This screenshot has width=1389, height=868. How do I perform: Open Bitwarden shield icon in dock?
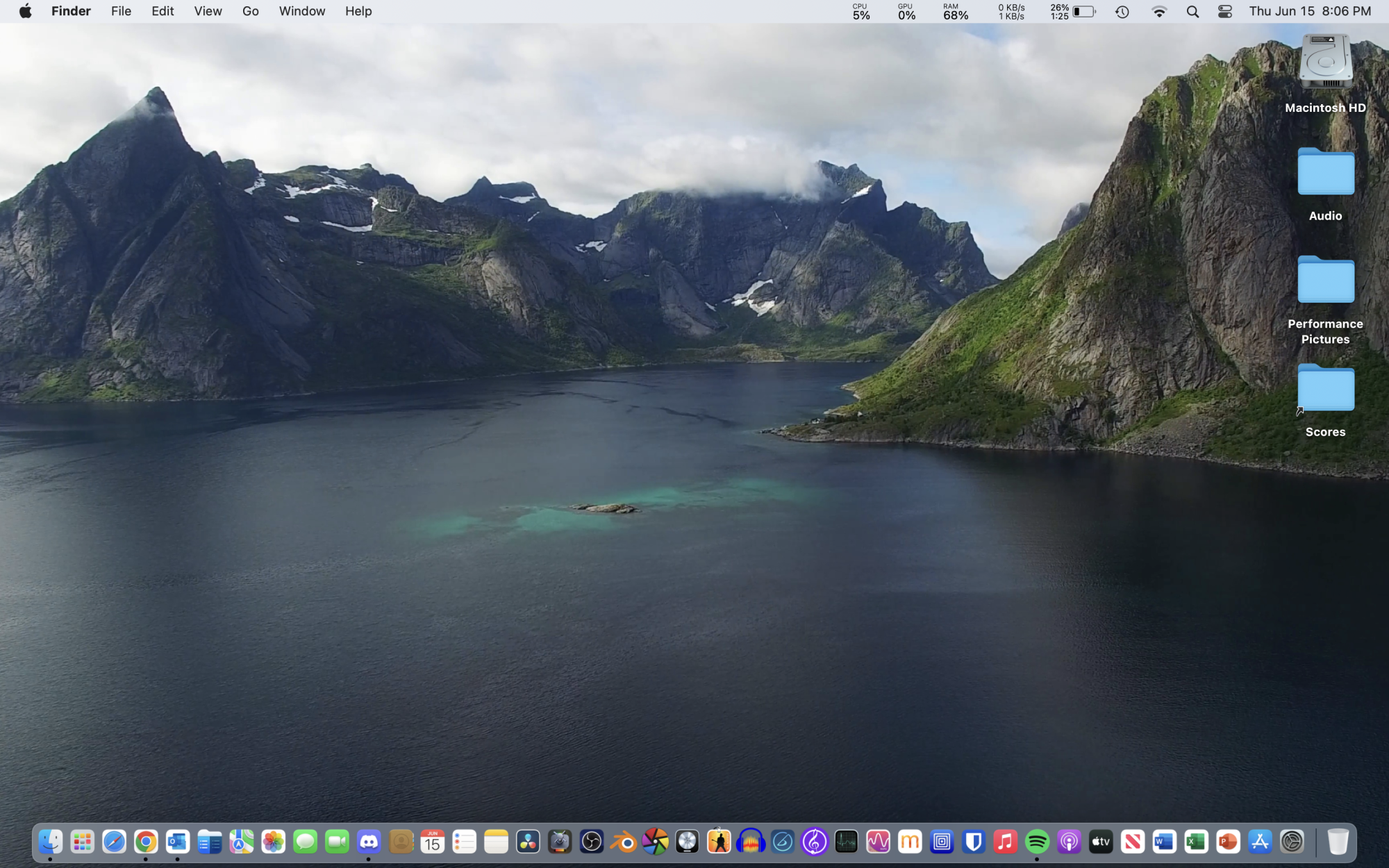[974, 842]
